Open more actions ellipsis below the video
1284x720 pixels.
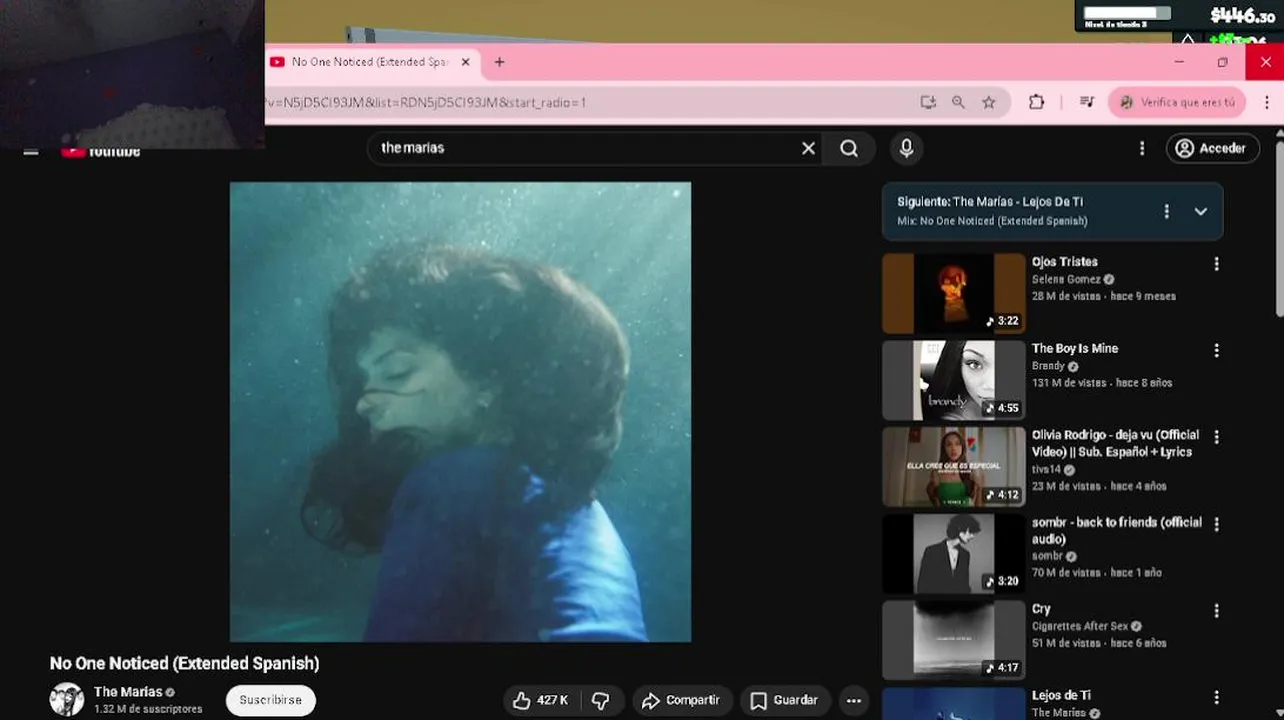(x=853, y=700)
